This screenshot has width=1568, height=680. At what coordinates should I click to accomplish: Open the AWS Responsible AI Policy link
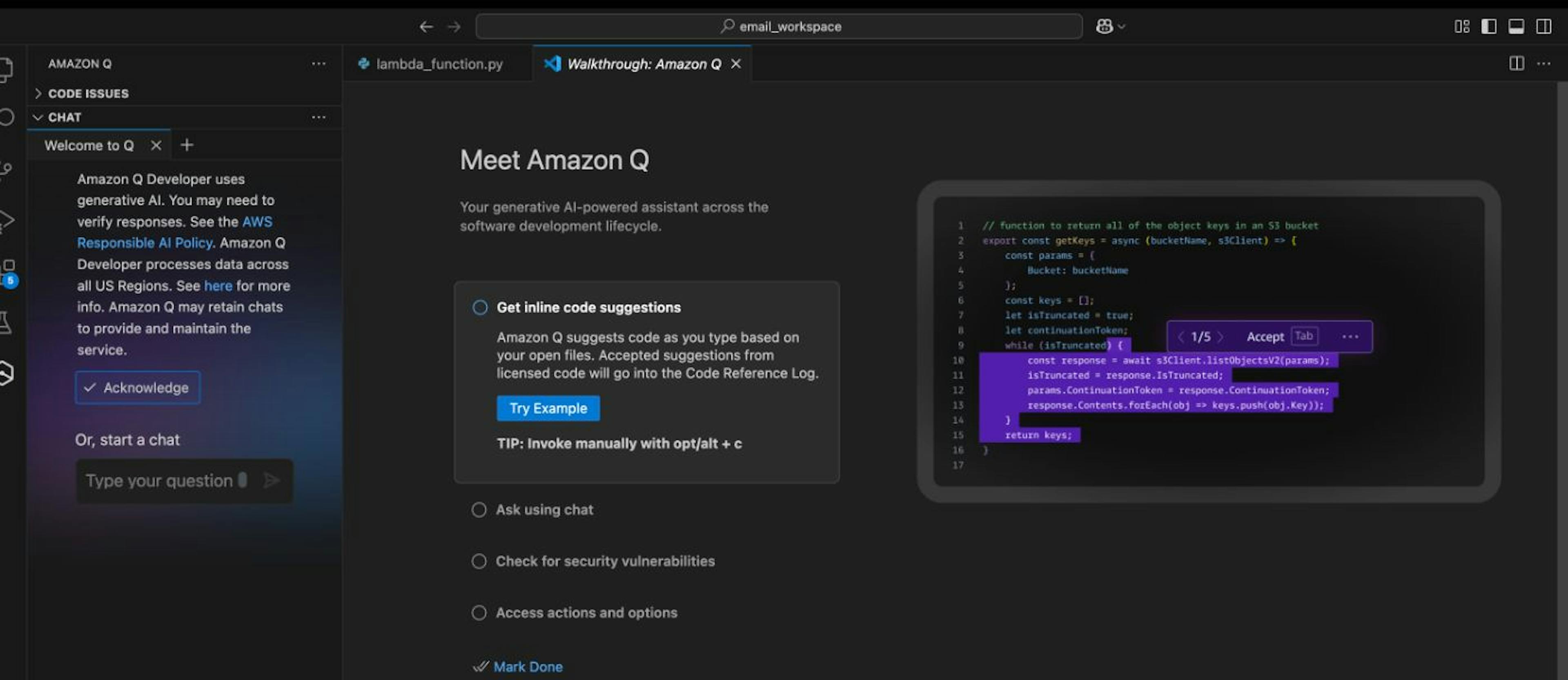click(145, 243)
